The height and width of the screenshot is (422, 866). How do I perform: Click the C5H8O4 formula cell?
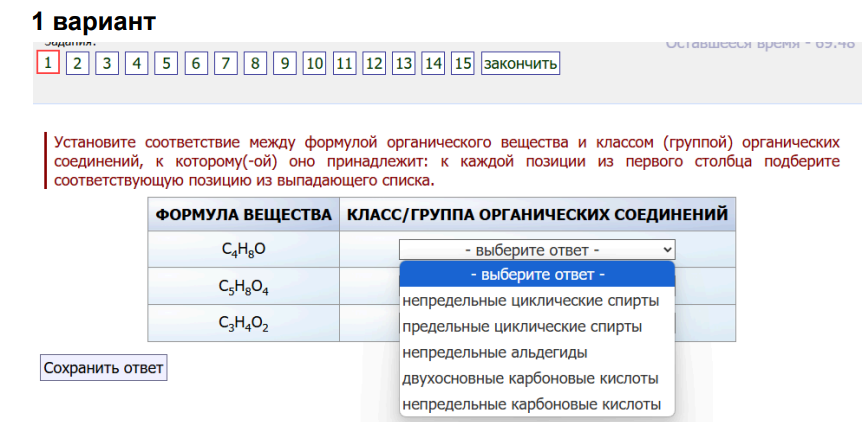point(243,287)
